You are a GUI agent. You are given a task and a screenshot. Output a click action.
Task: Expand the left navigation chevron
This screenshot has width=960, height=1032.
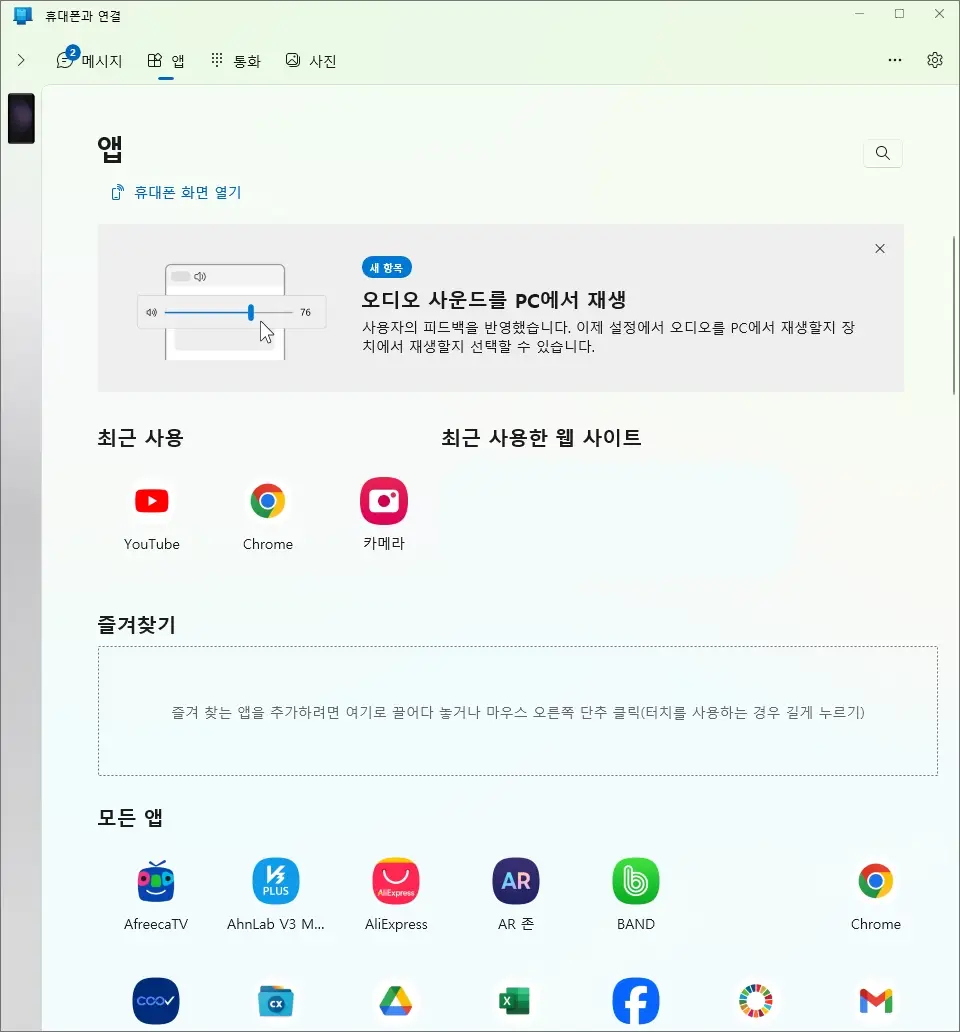click(x=21, y=60)
